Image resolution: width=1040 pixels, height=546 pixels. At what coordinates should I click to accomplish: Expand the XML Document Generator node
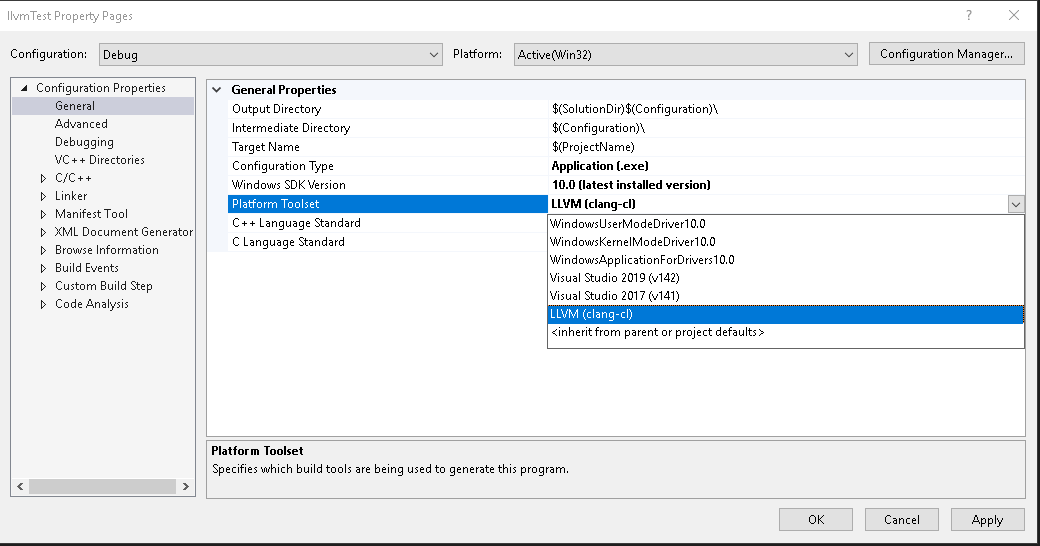point(43,232)
